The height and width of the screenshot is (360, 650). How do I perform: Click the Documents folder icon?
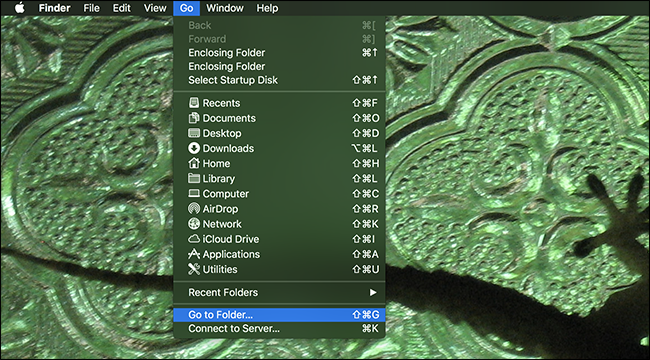point(194,118)
